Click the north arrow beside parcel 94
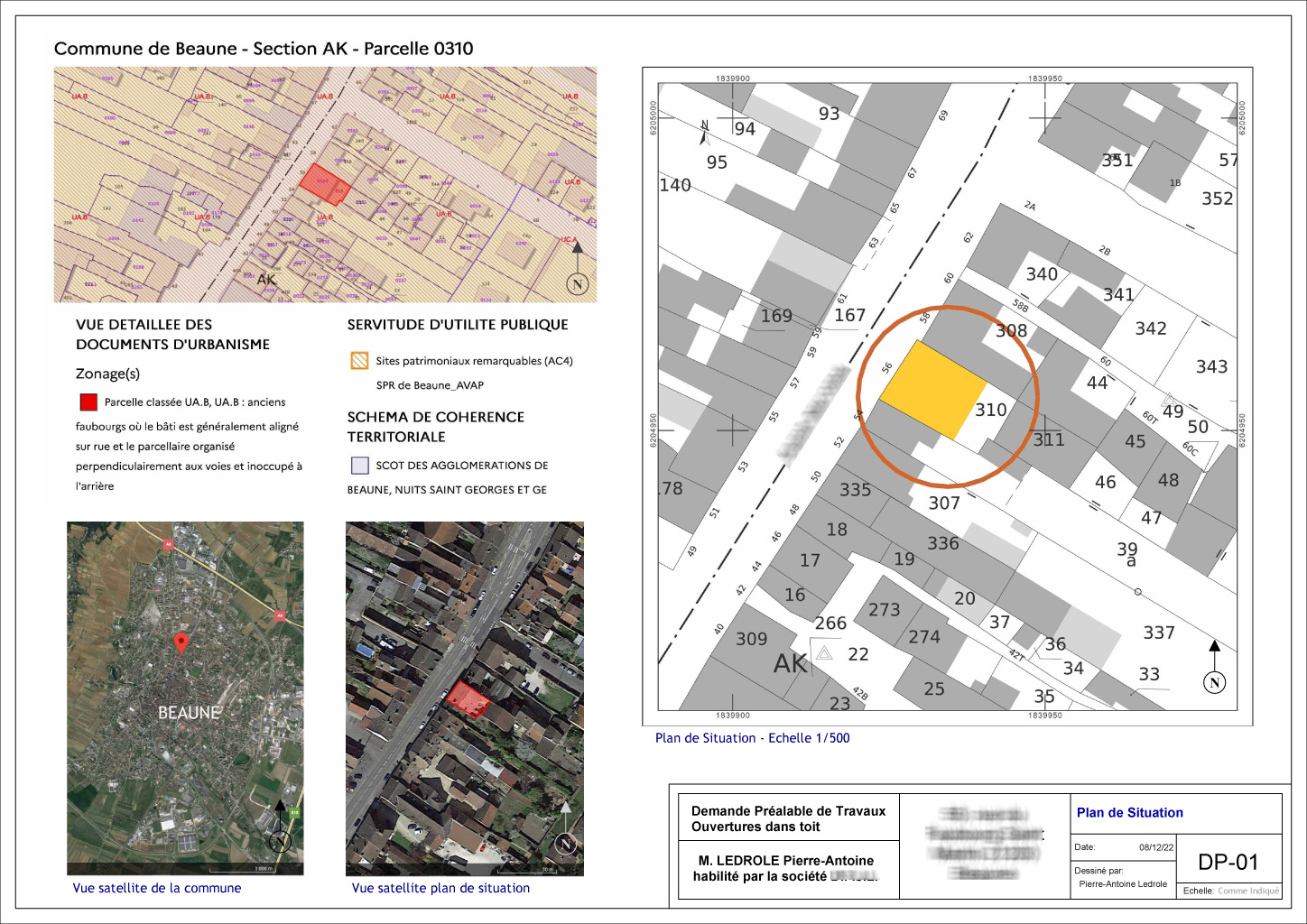 [704, 132]
